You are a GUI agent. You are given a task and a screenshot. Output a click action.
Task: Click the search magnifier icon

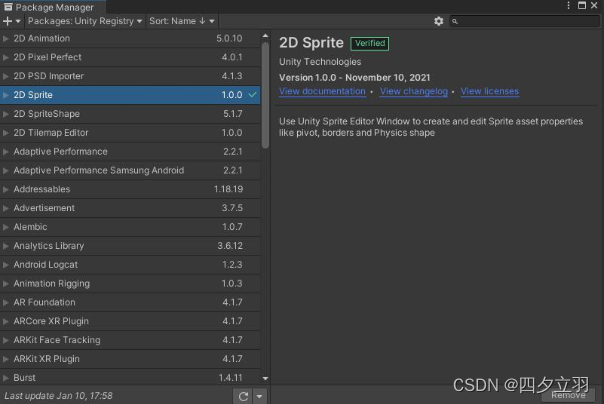tap(455, 22)
